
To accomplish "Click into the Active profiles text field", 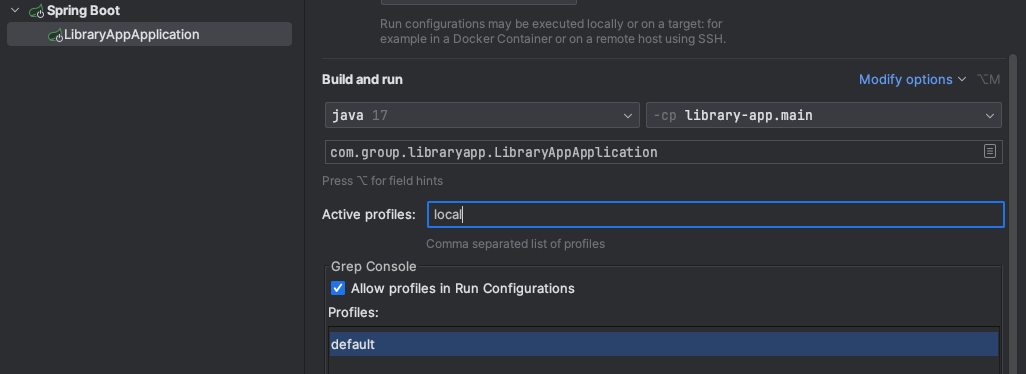I will 716,214.
